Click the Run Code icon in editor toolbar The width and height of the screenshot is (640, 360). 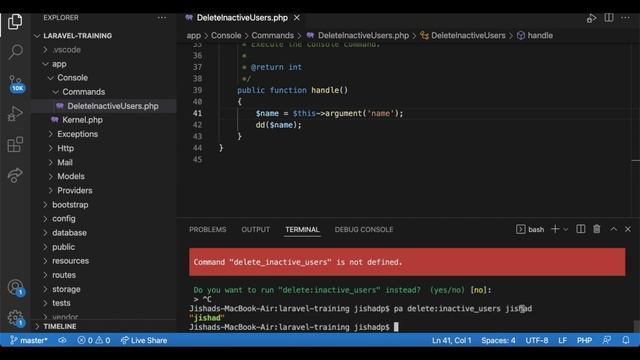point(591,18)
